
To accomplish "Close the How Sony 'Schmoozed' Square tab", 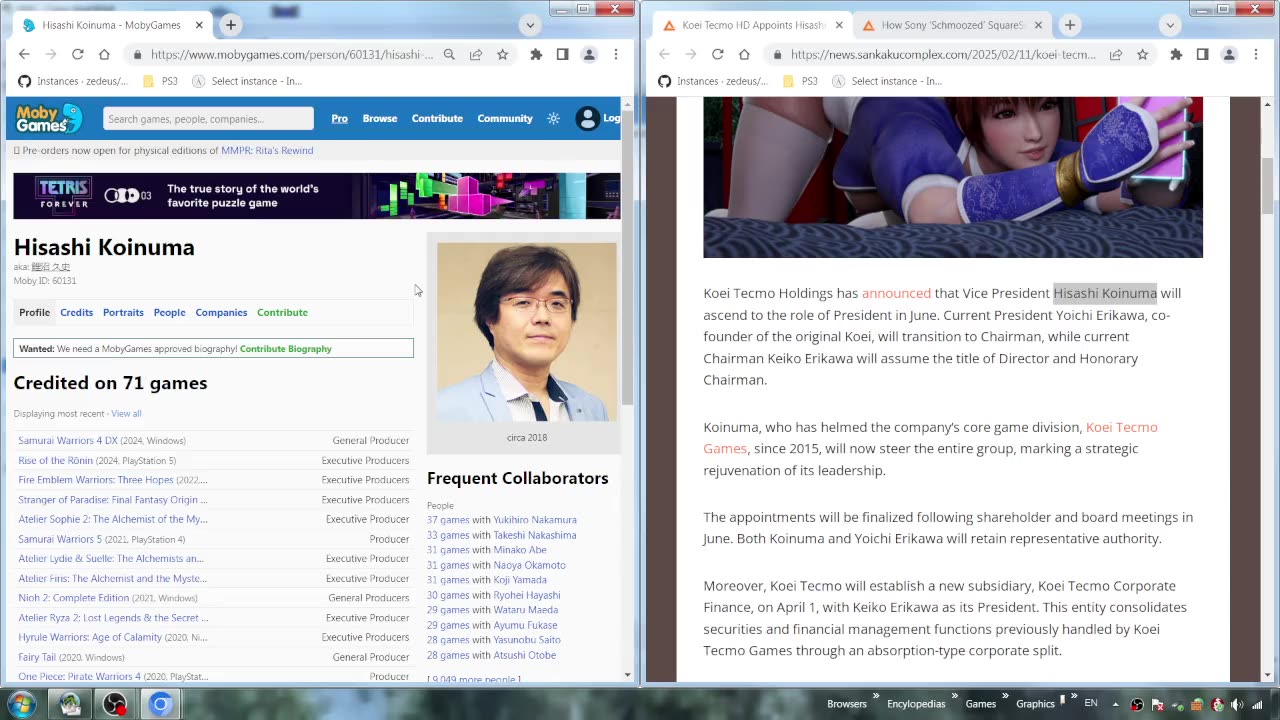I will coord(1038,25).
